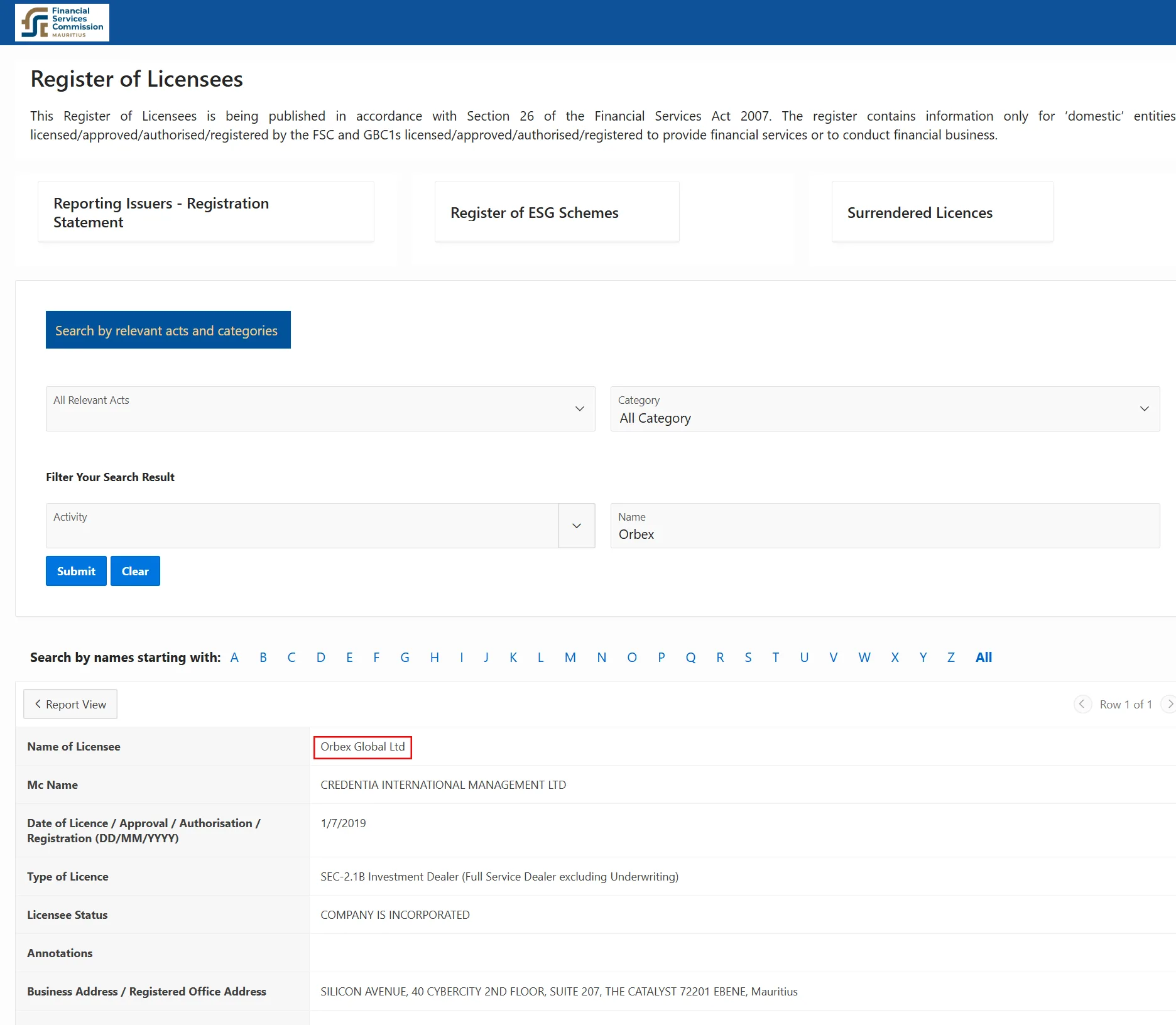Image resolution: width=1176 pixels, height=1025 pixels.
Task: Click the Row 1 of 1 indicator
Action: 1126,705
